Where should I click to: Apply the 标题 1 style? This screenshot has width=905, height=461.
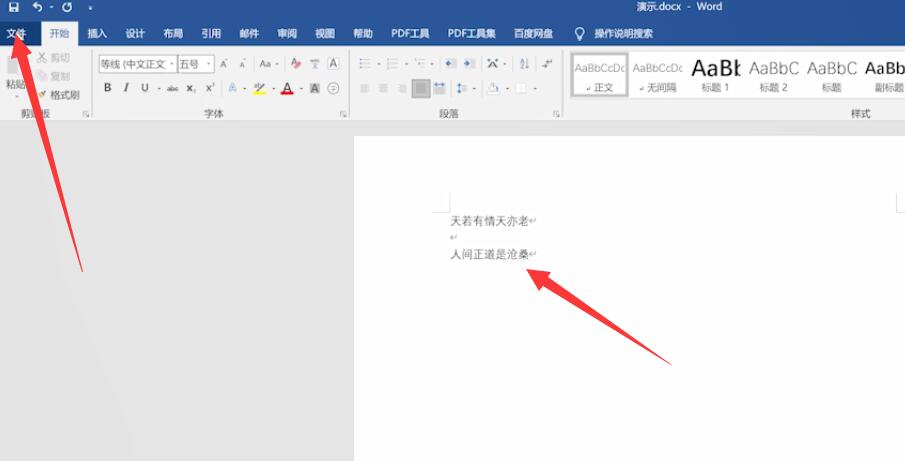[x=716, y=76]
